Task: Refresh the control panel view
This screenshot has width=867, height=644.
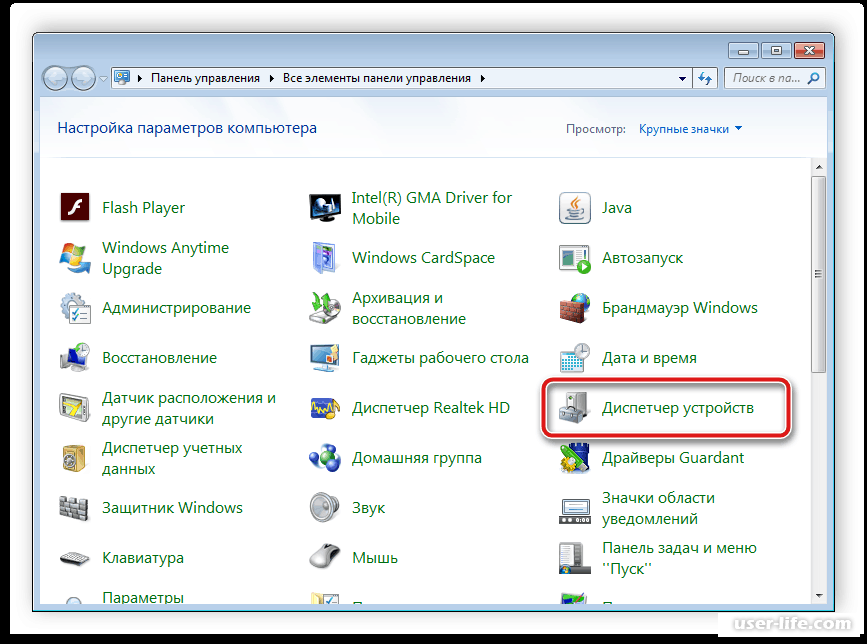Action: click(x=705, y=78)
